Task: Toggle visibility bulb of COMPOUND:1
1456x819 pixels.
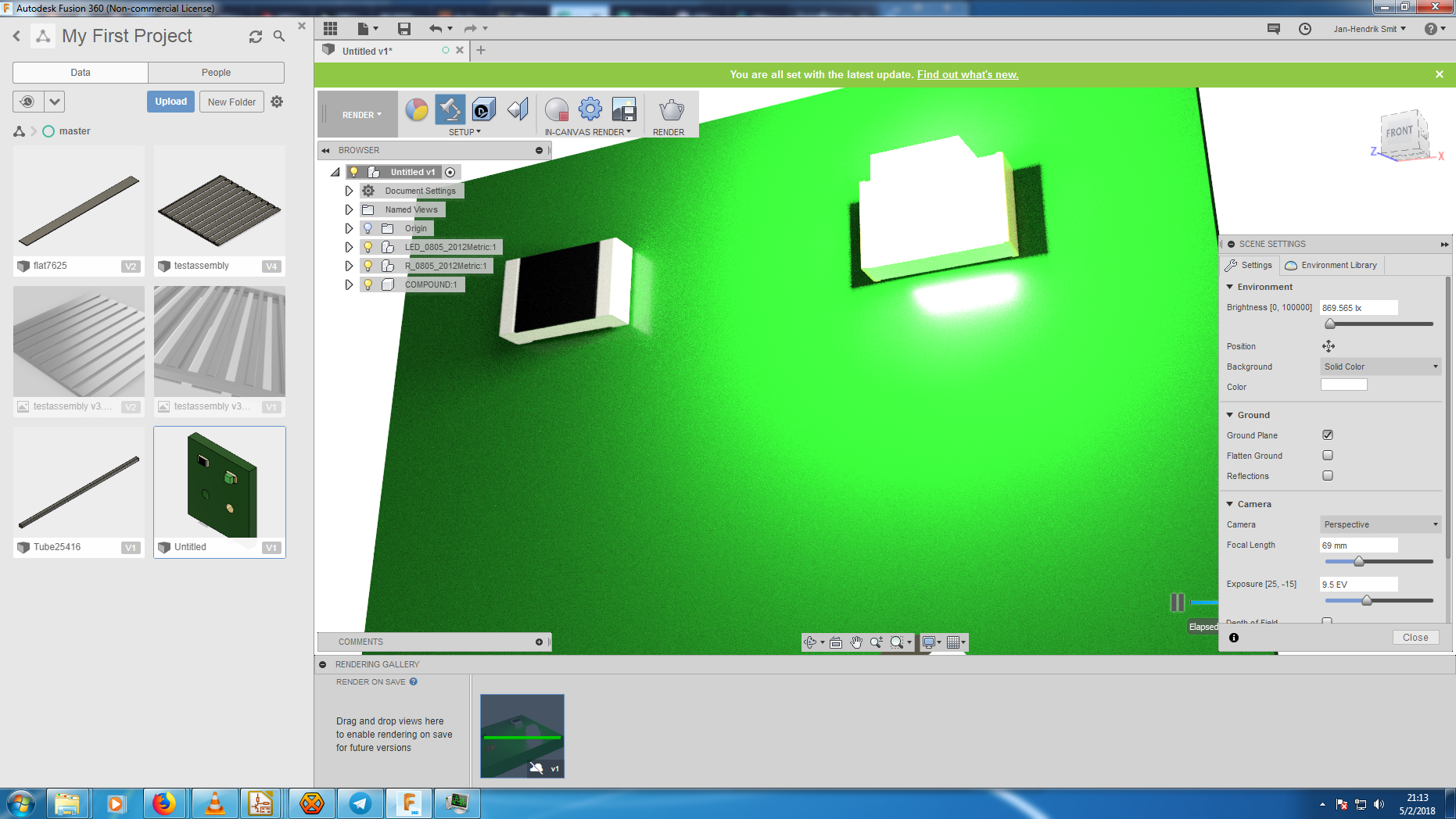Action: (368, 284)
